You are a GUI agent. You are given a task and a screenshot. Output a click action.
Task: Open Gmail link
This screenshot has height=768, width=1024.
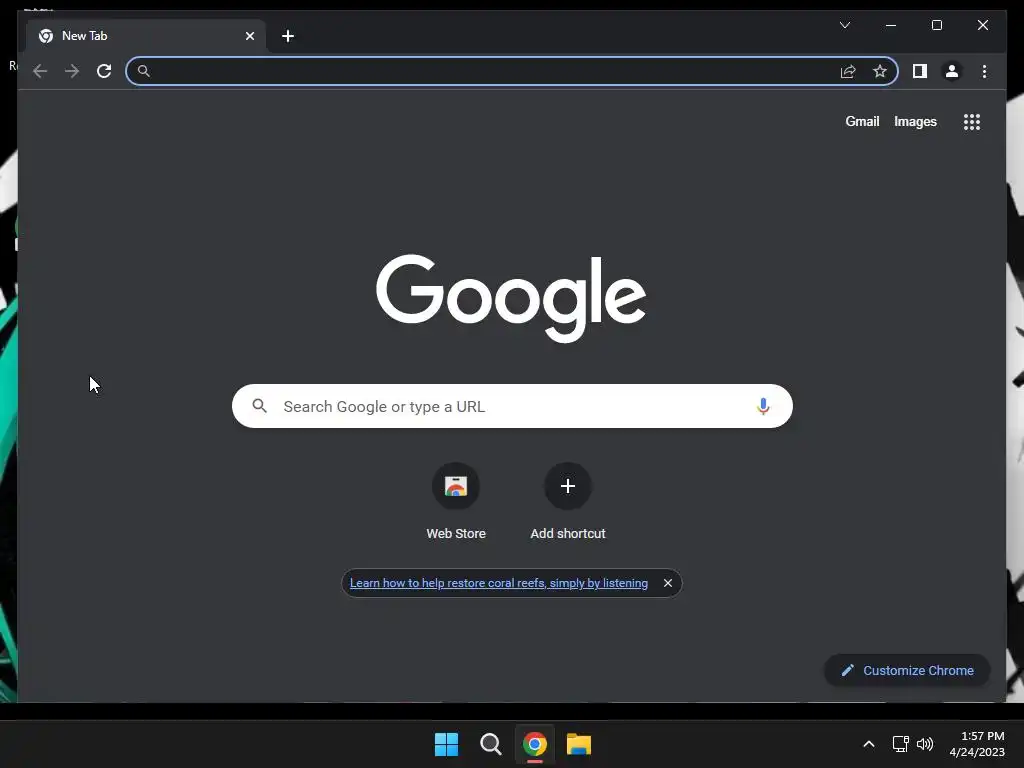click(862, 121)
